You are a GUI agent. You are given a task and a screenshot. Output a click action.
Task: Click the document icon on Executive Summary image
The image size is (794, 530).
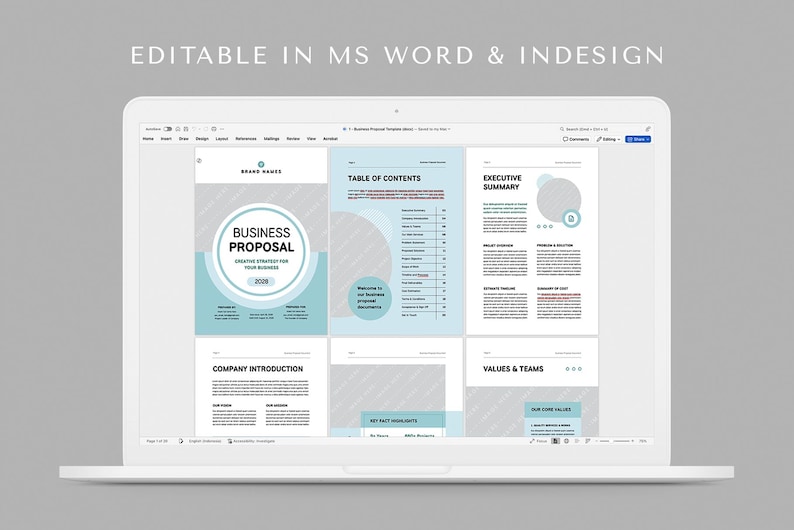571,219
